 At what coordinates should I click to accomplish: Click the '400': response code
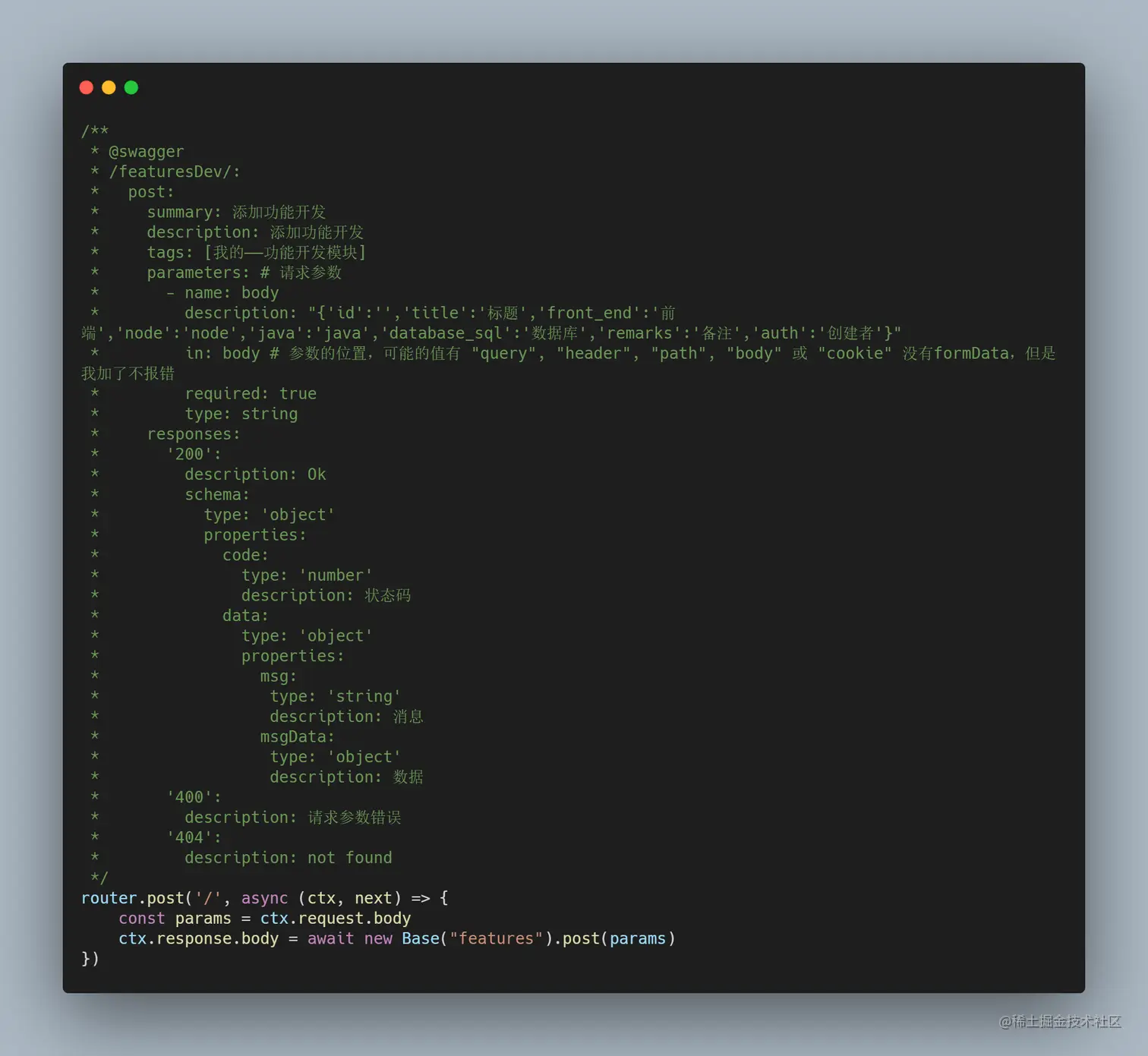pos(194,798)
